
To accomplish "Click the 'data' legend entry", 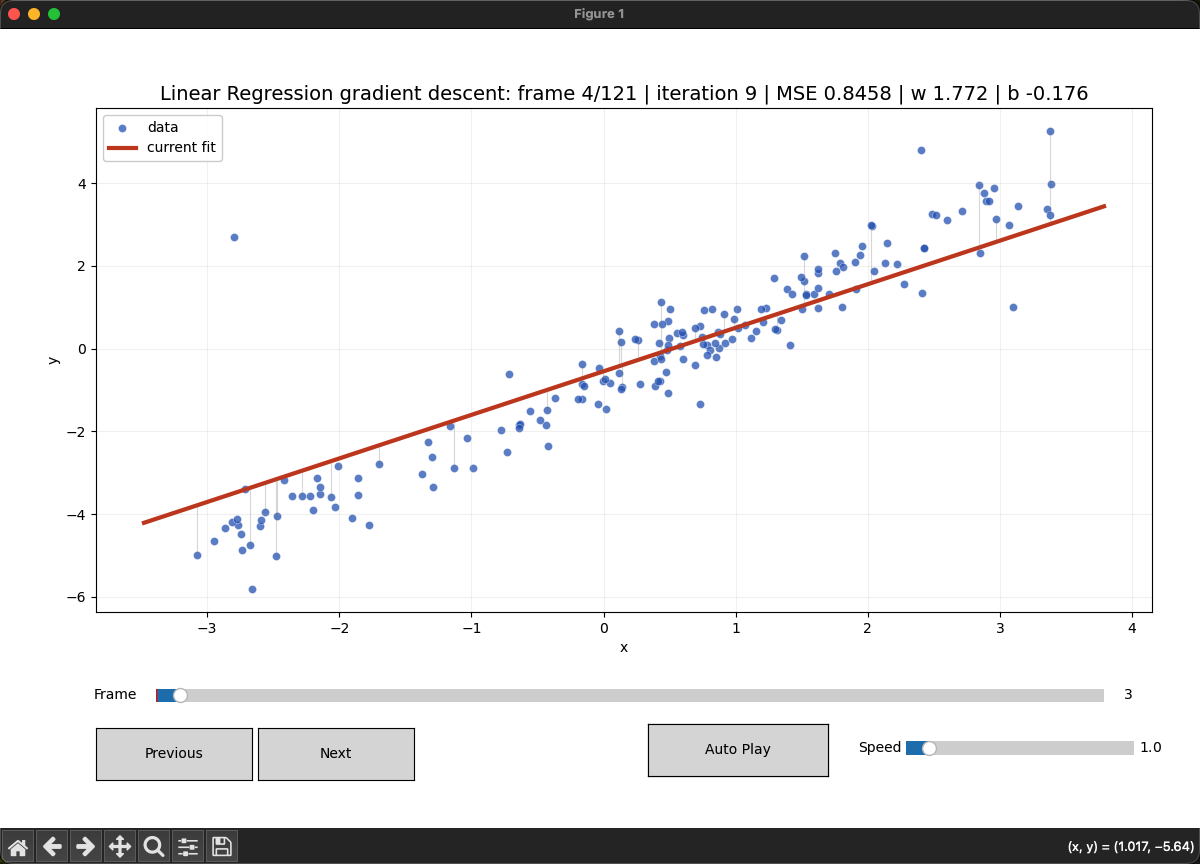I will pyautogui.click(x=162, y=128).
